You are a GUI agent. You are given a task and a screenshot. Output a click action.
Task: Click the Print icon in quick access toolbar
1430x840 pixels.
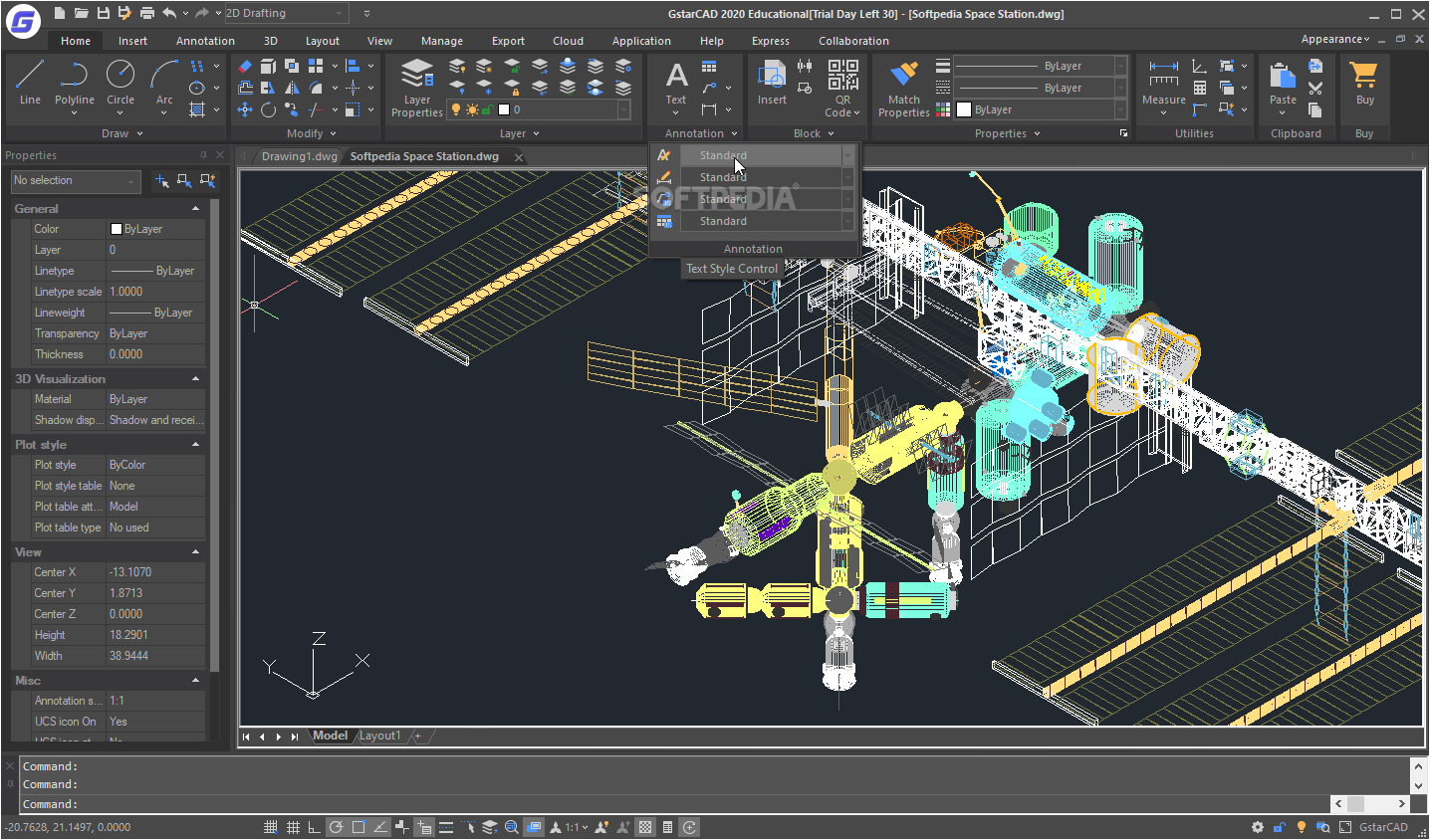click(x=146, y=13)
